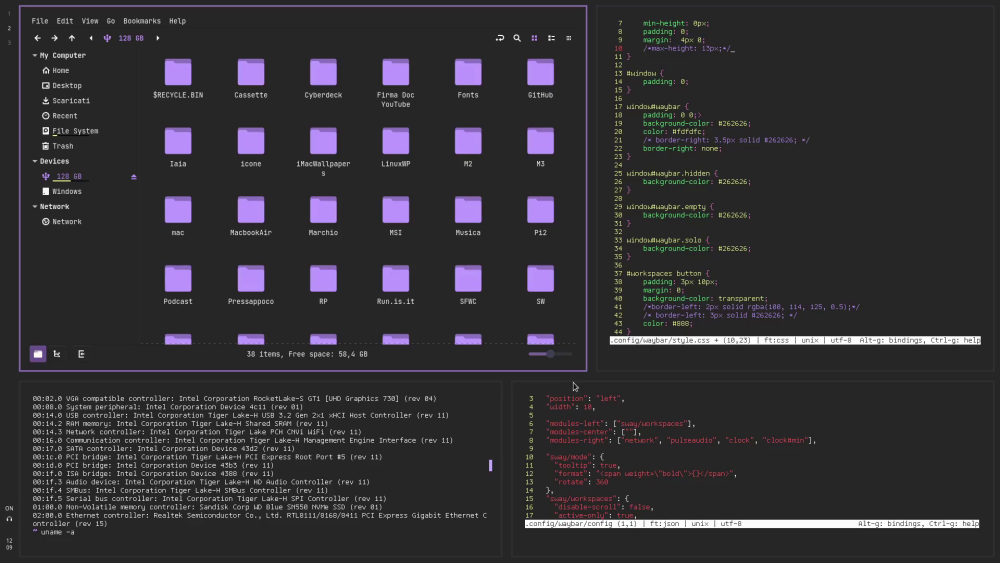This screenshot has width=1000, height=563.
Task: Select the icone folder
Action: point(251,148)
